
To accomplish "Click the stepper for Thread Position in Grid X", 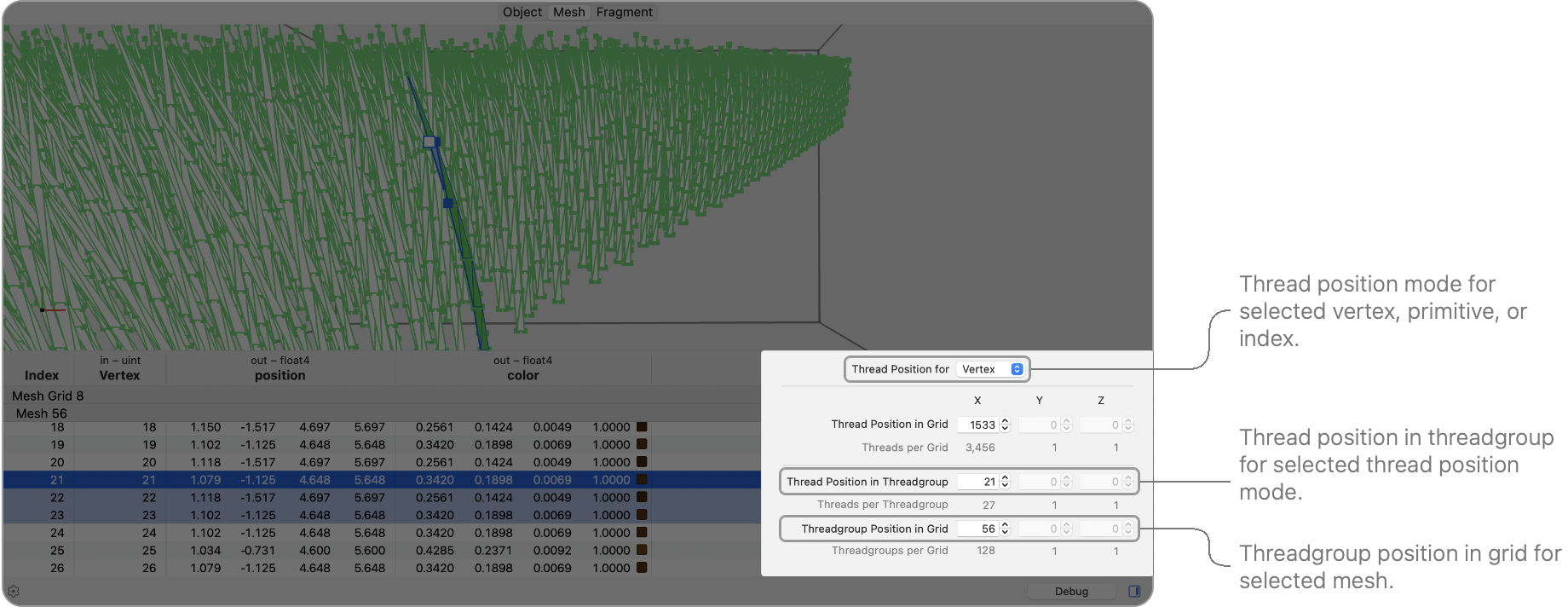I will click(1005, 425).
